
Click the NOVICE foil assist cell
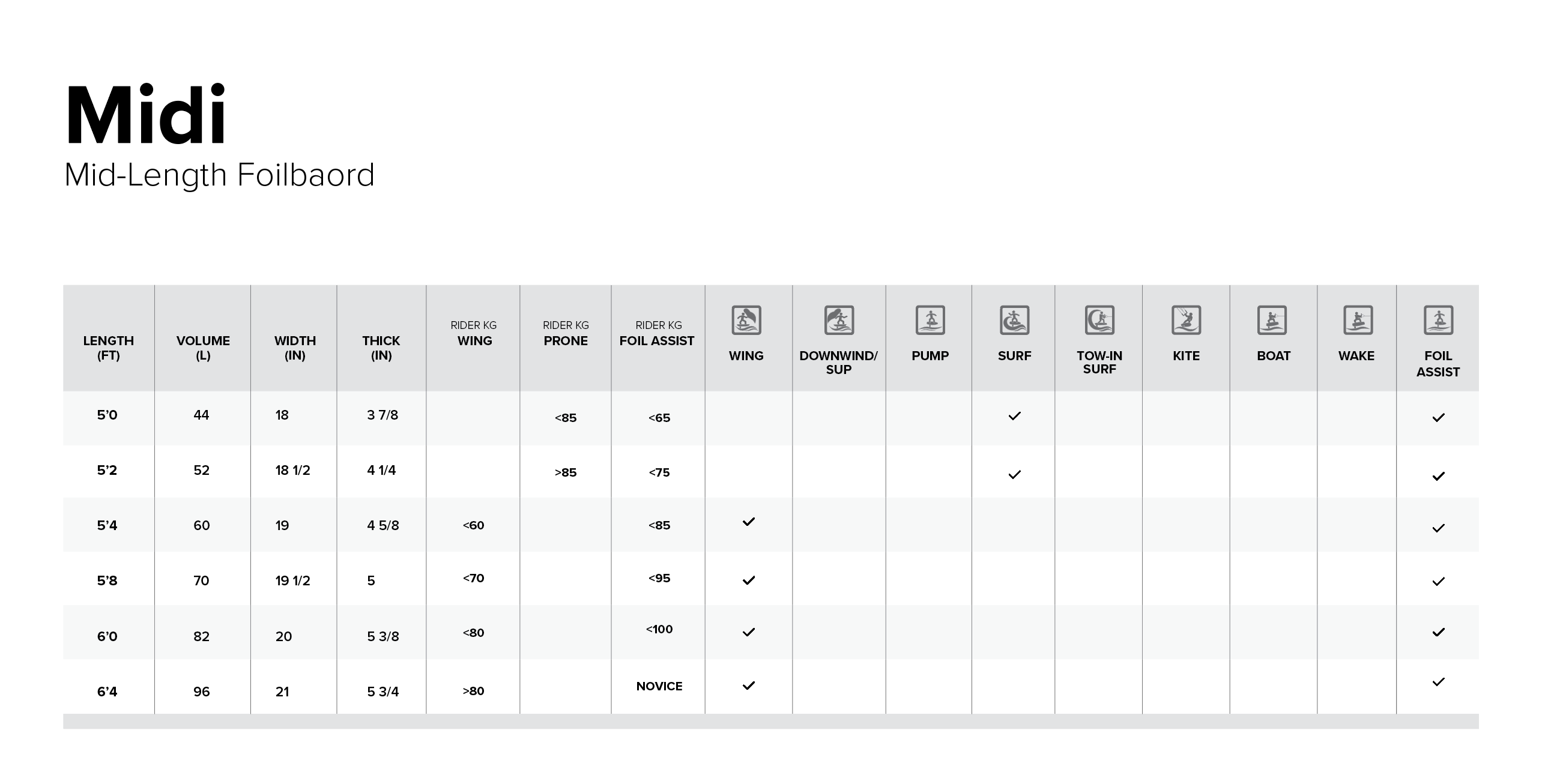pos(659,686)
